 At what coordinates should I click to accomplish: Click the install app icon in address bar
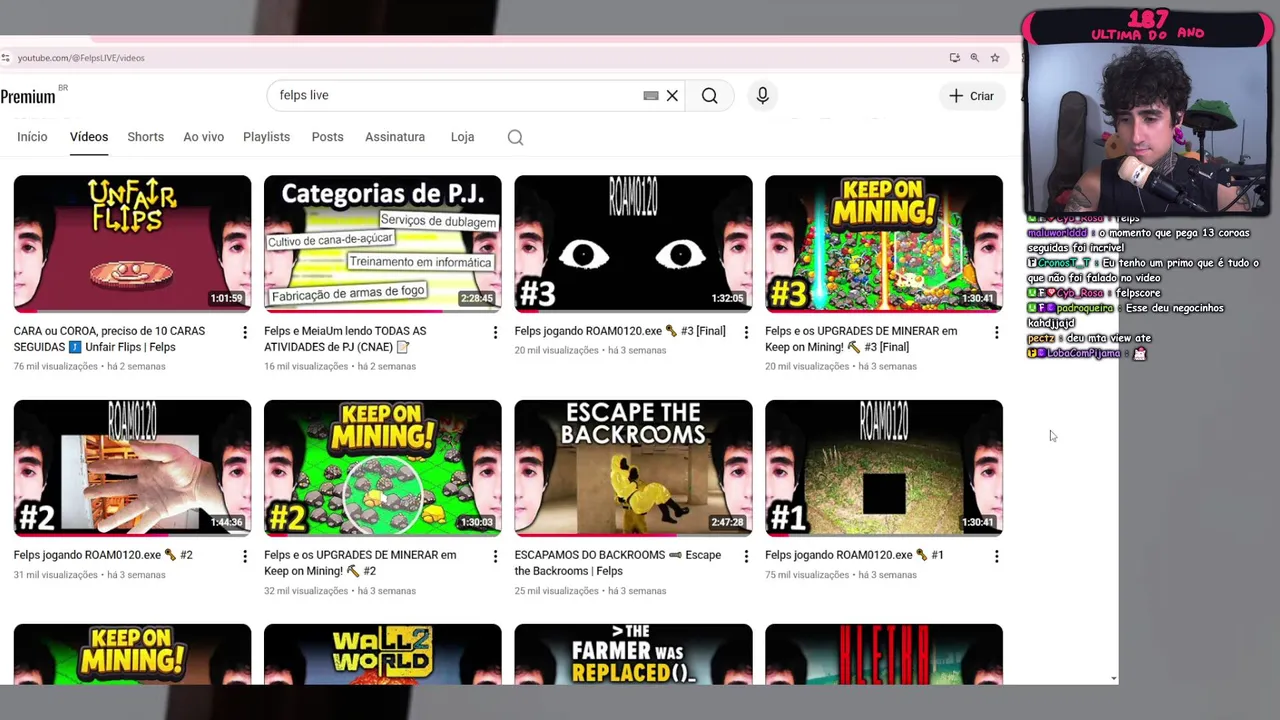click(955, 58)
